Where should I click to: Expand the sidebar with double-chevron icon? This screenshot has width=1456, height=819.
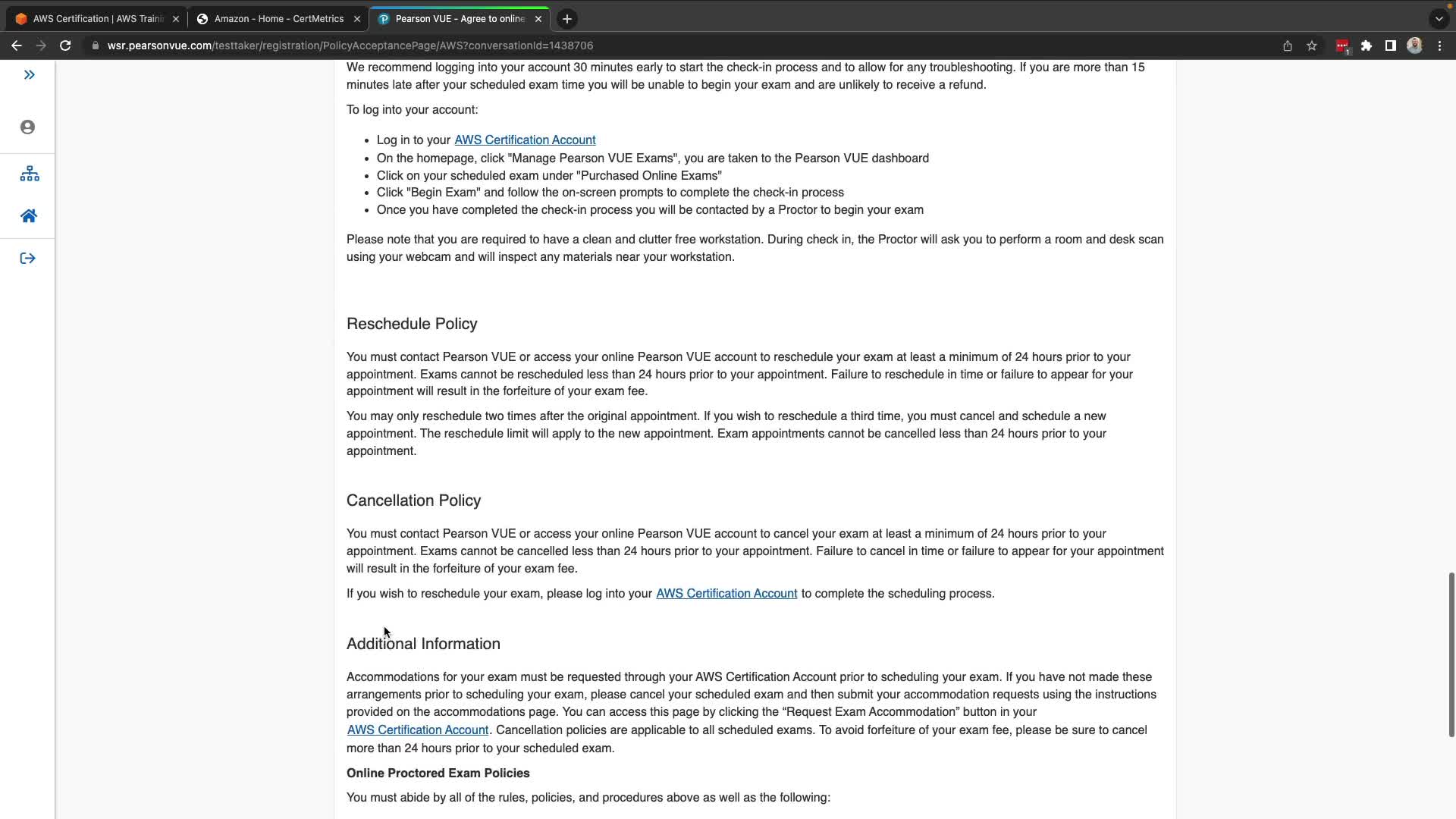tap(29, 74)
